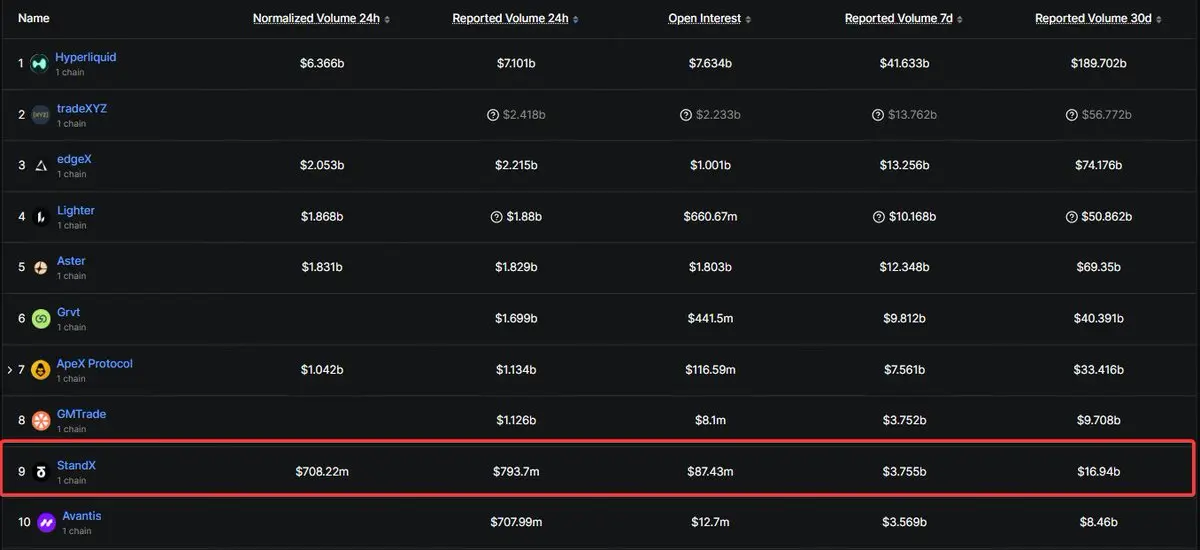This screenshot has width=1200, height=550.
Task: Open the StandX protocol link
Action: 76,465
